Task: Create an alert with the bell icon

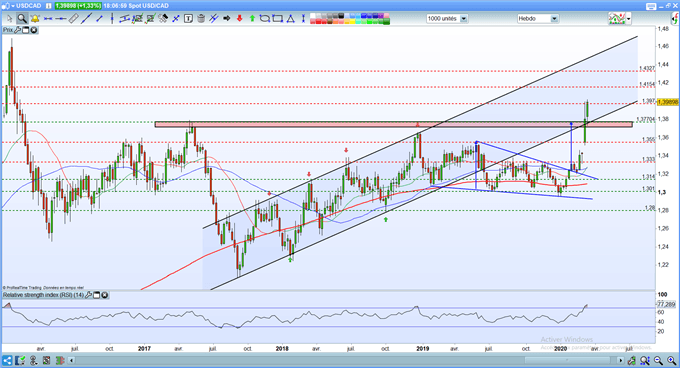Action: 35,19
